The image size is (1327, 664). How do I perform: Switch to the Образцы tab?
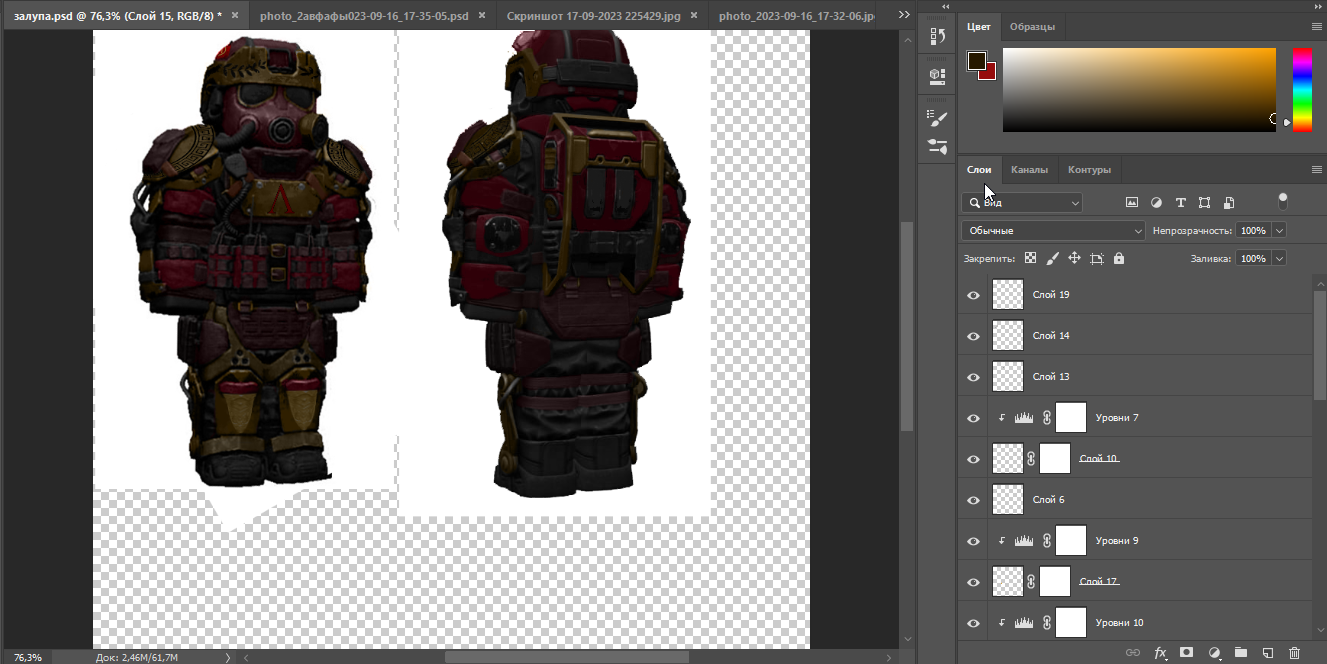1031,27
